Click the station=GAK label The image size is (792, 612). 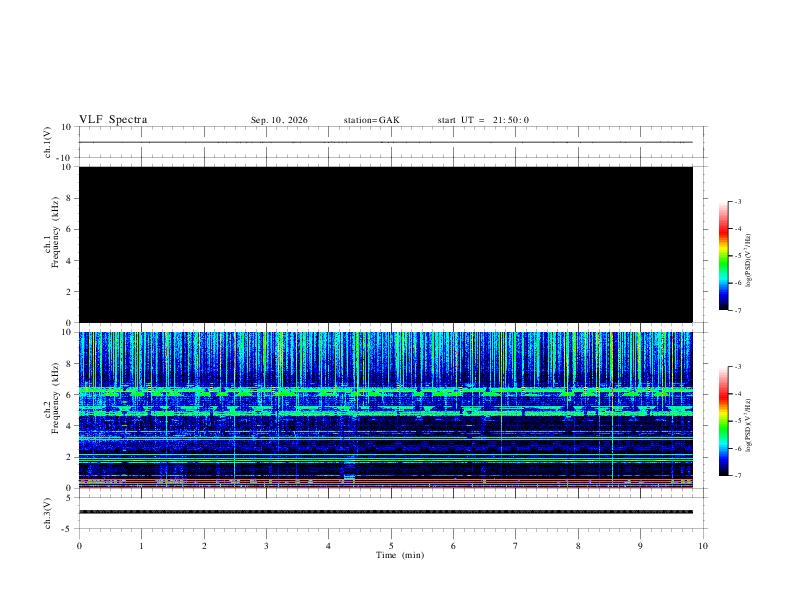(x=371, y=120)
